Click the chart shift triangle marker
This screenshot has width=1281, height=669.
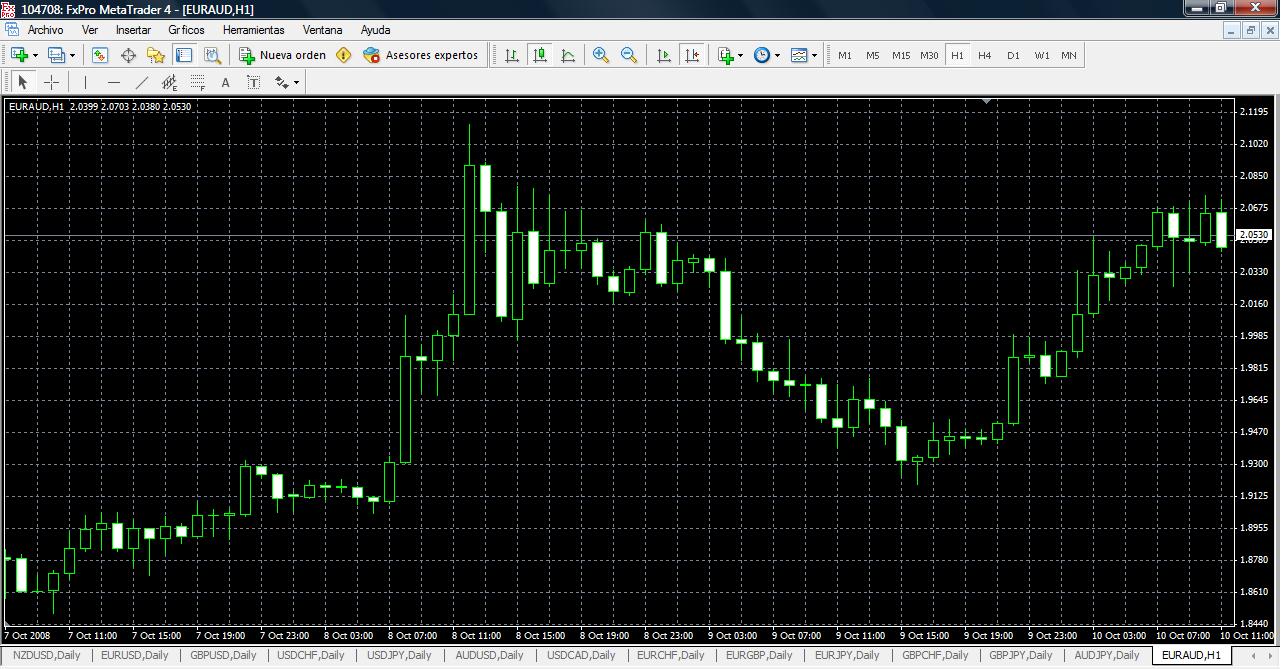(987, 101)
